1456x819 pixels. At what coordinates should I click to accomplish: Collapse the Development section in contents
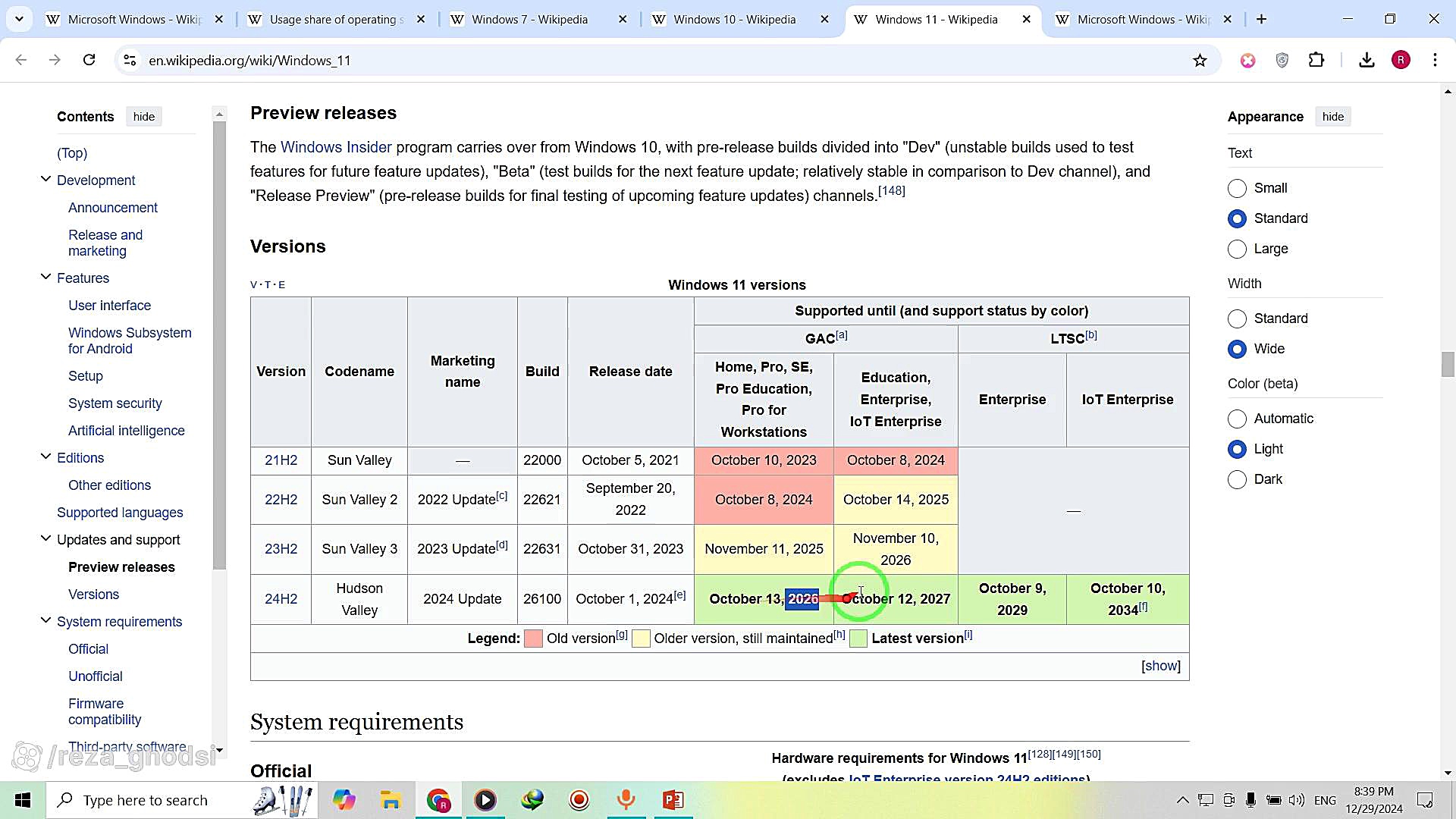tap(45, 180)
